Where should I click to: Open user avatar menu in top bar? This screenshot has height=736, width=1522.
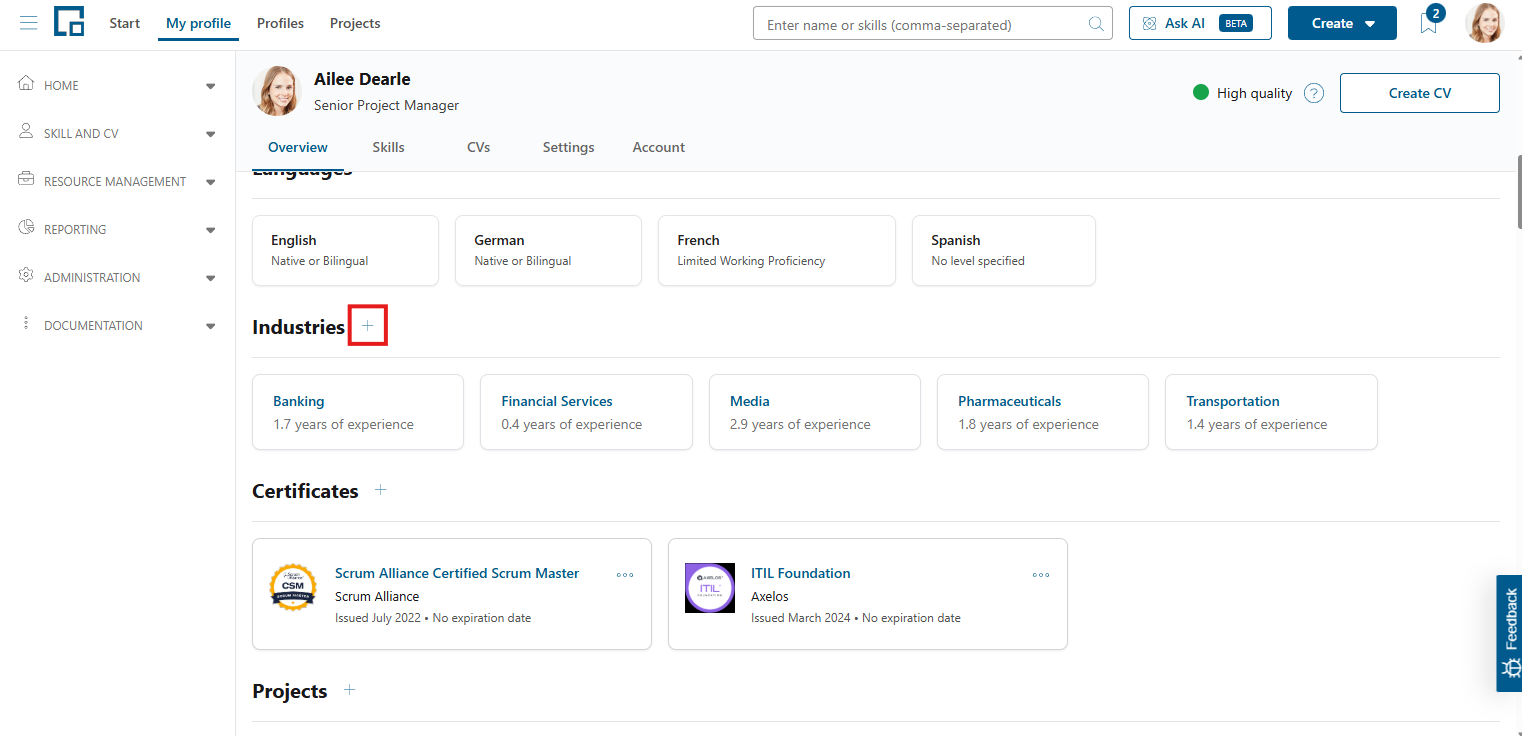tap(1484, 23)
